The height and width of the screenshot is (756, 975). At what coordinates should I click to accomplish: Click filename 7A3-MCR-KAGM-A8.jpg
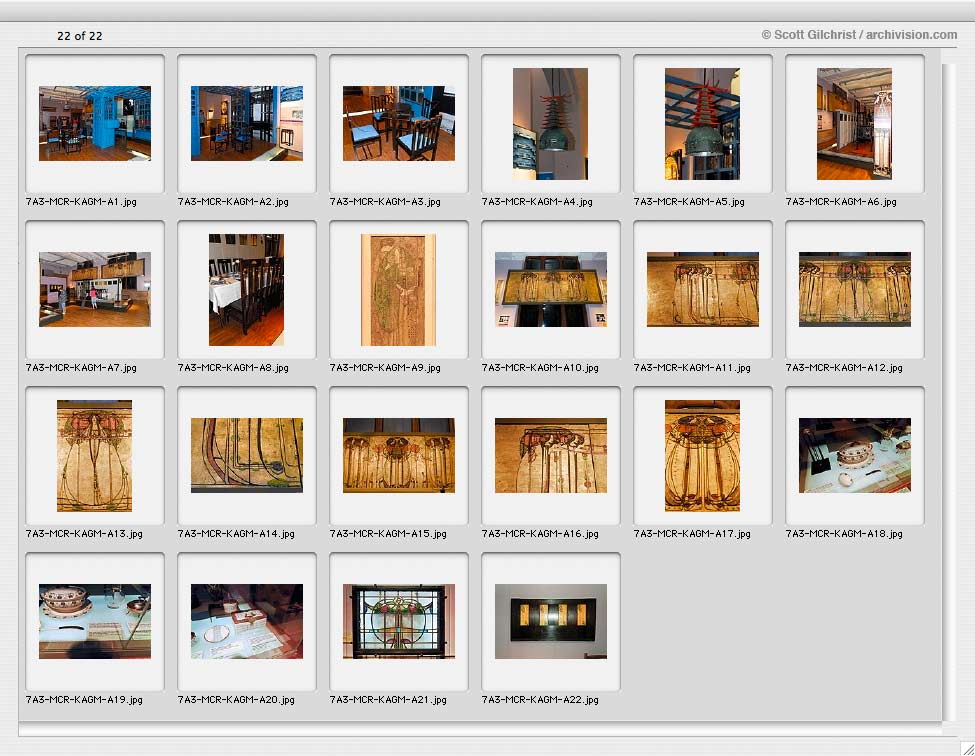233,367
